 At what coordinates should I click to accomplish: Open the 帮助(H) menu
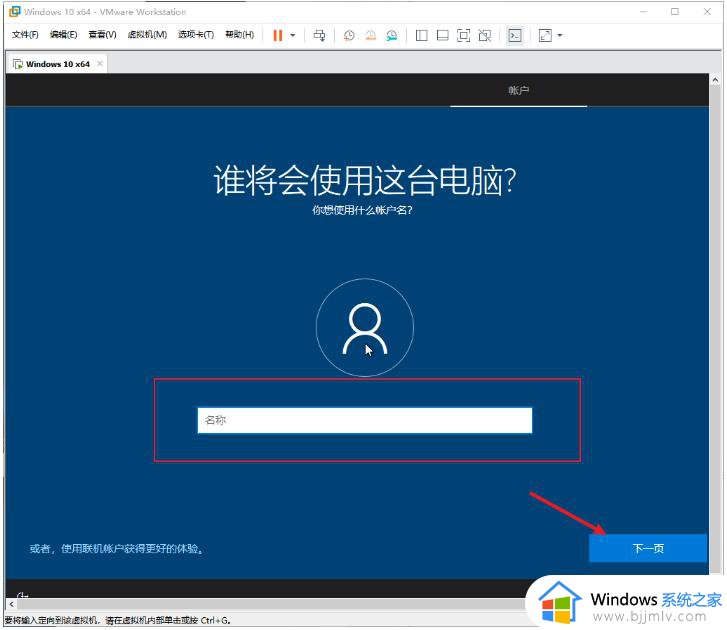point(239,34)
